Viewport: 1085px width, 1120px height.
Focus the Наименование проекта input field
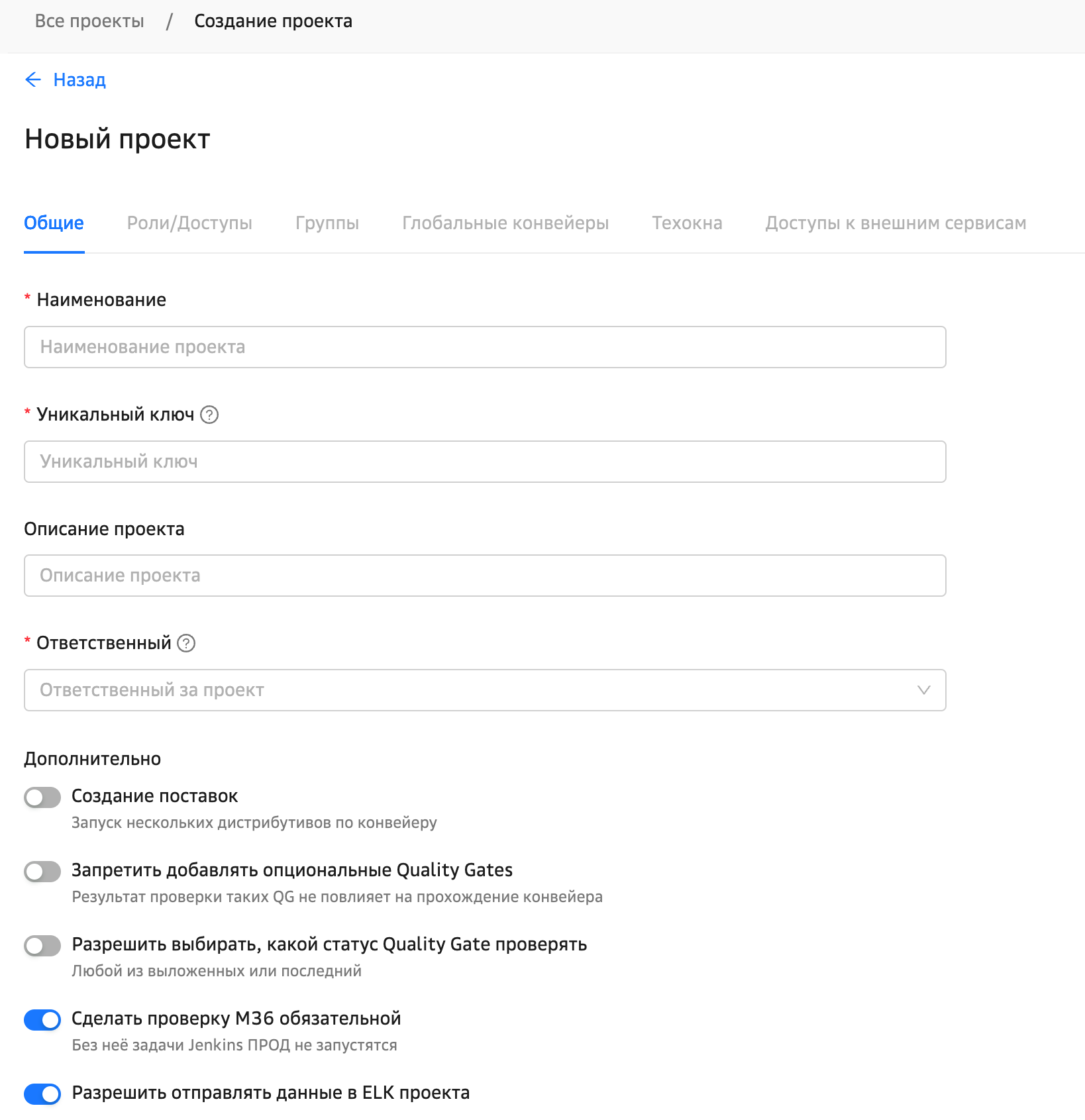click(x=485, y=347)
